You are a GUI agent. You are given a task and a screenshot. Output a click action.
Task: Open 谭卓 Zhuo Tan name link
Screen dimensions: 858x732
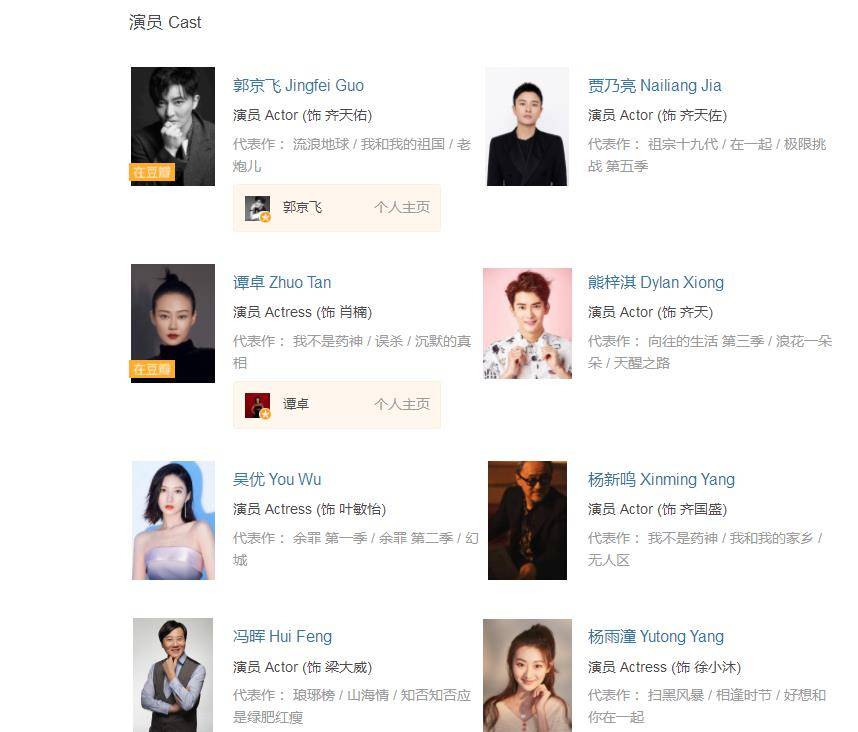point(282,282)
